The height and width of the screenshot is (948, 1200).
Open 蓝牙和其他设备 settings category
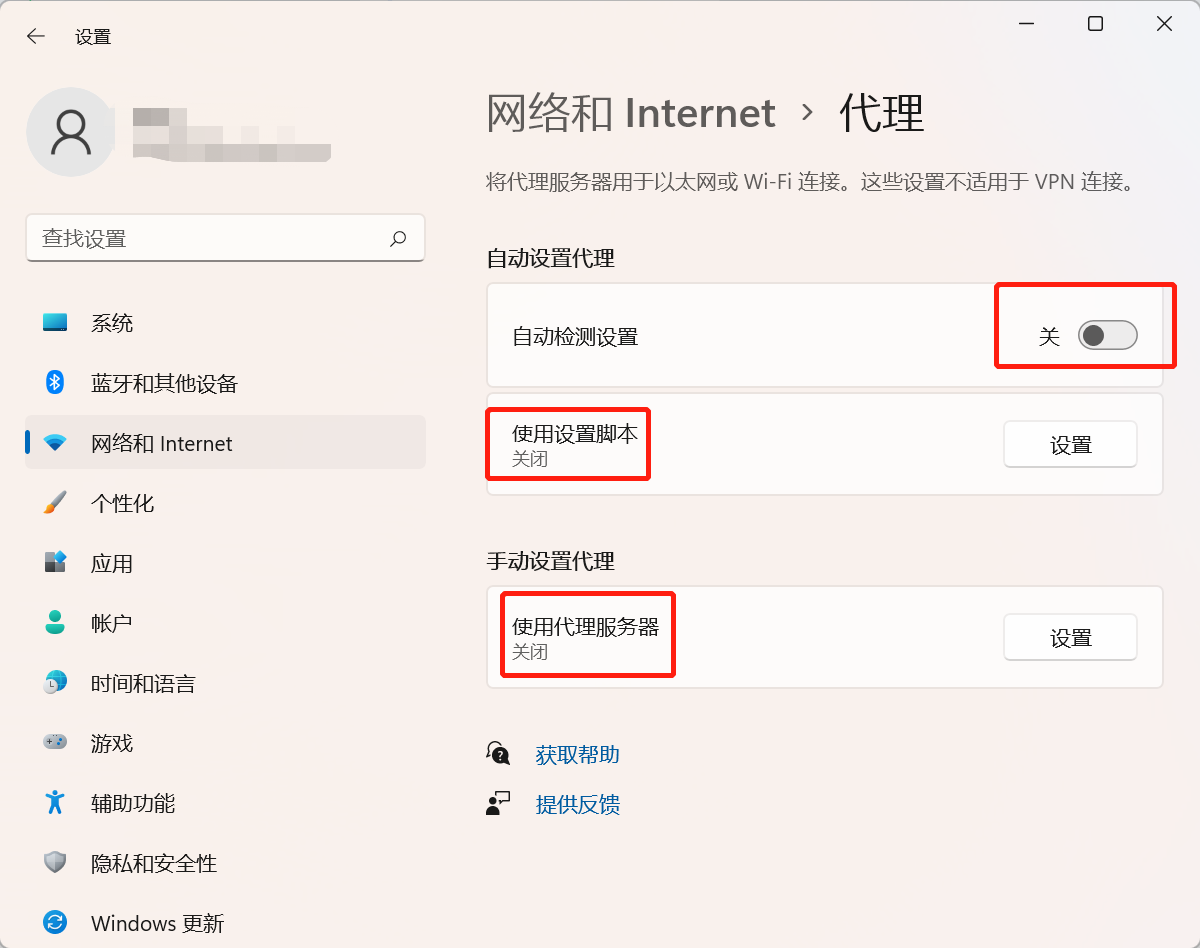pyautogui.click(x=225, y=383)
